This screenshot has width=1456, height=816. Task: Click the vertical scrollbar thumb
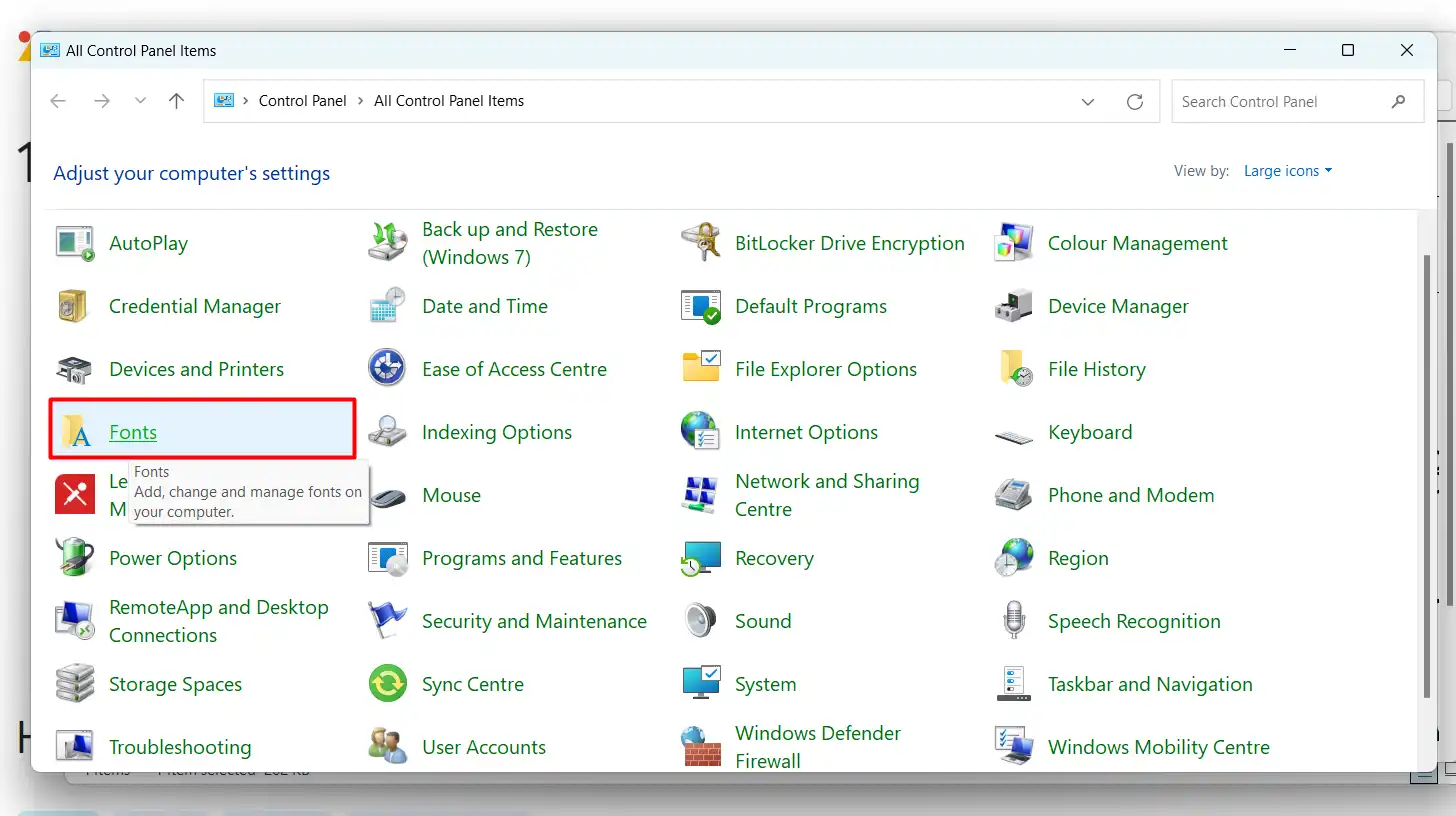[x=1426, y=476]
